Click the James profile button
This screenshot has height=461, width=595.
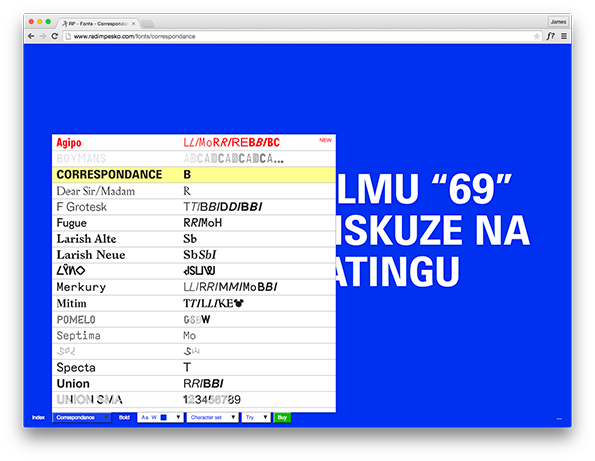point(558,22)
